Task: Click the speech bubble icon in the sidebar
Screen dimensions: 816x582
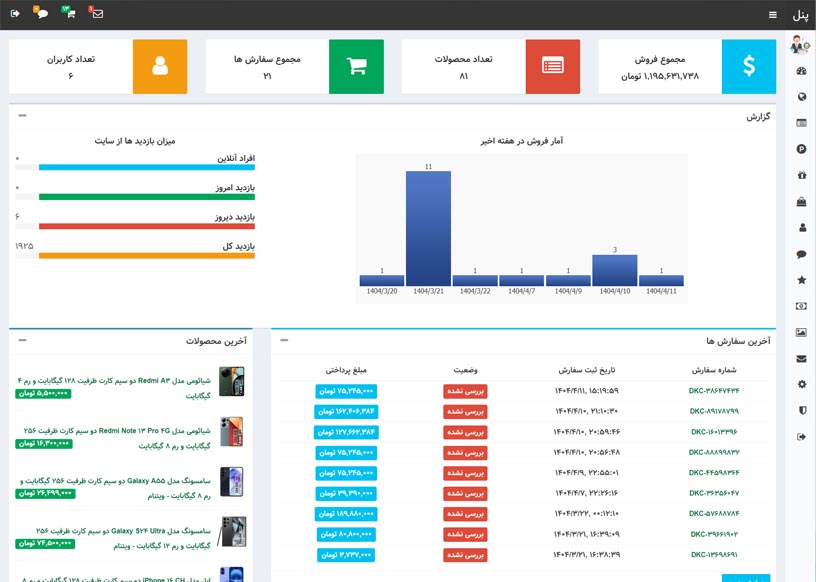Action: (801, 254)
